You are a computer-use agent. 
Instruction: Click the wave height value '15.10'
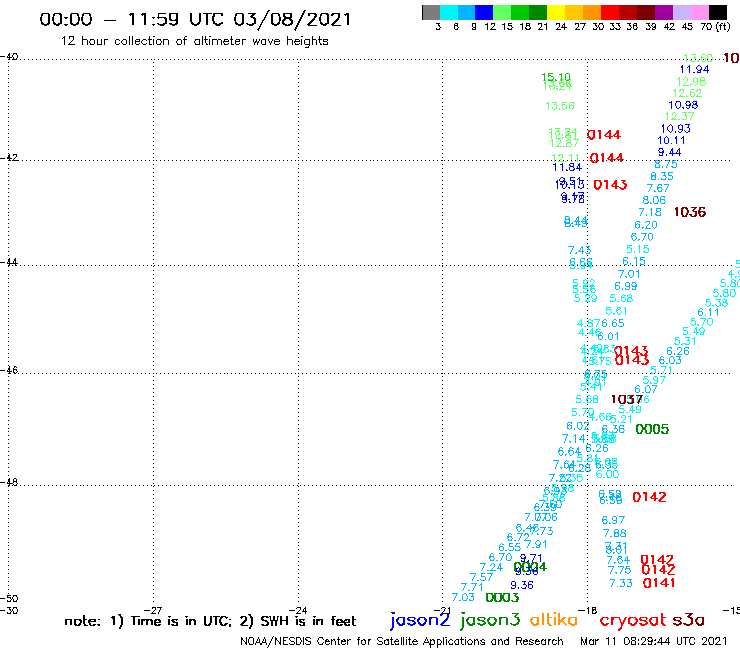point(556,77)
